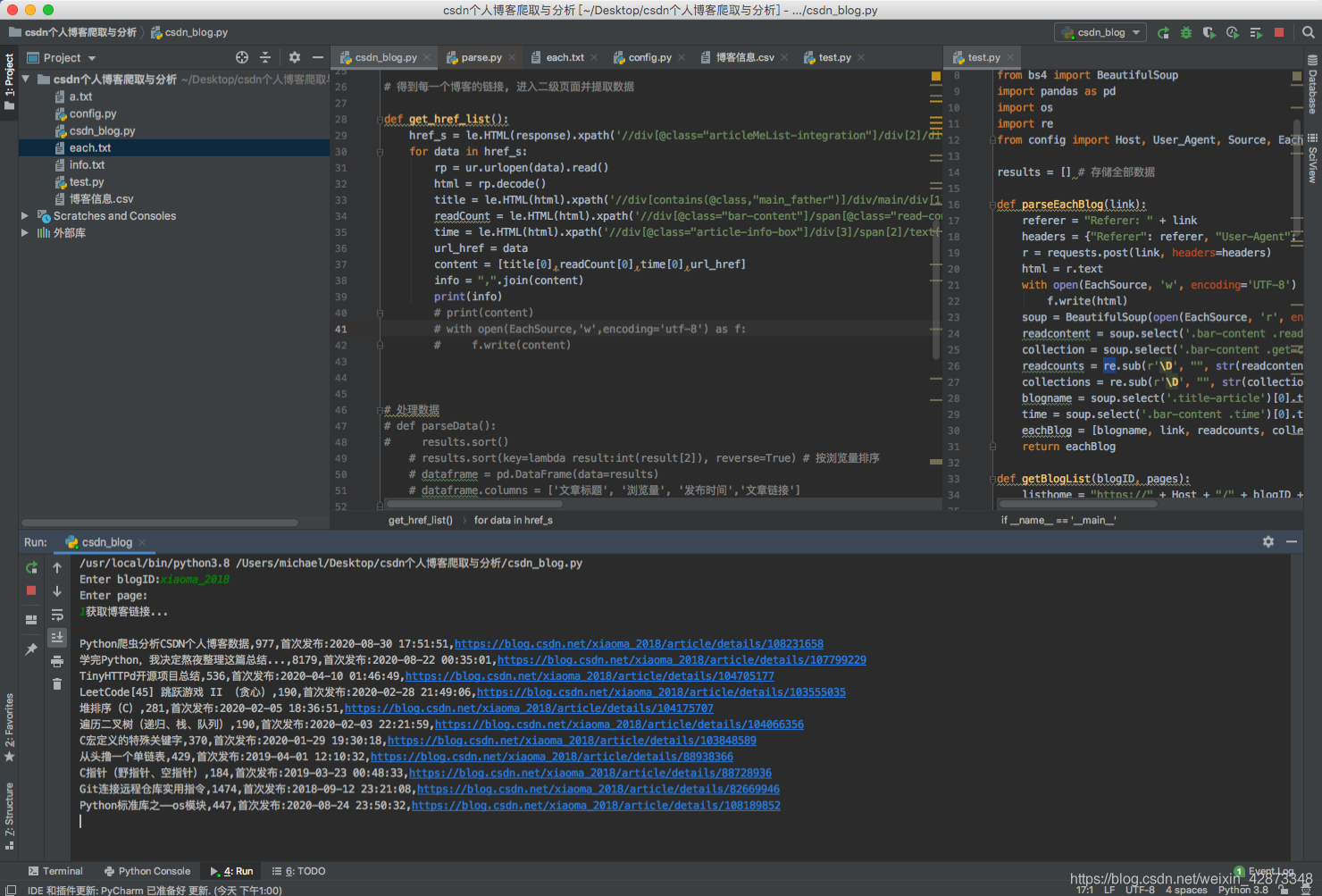Stop the running process from top toolbar

[x=1279, y=32]
